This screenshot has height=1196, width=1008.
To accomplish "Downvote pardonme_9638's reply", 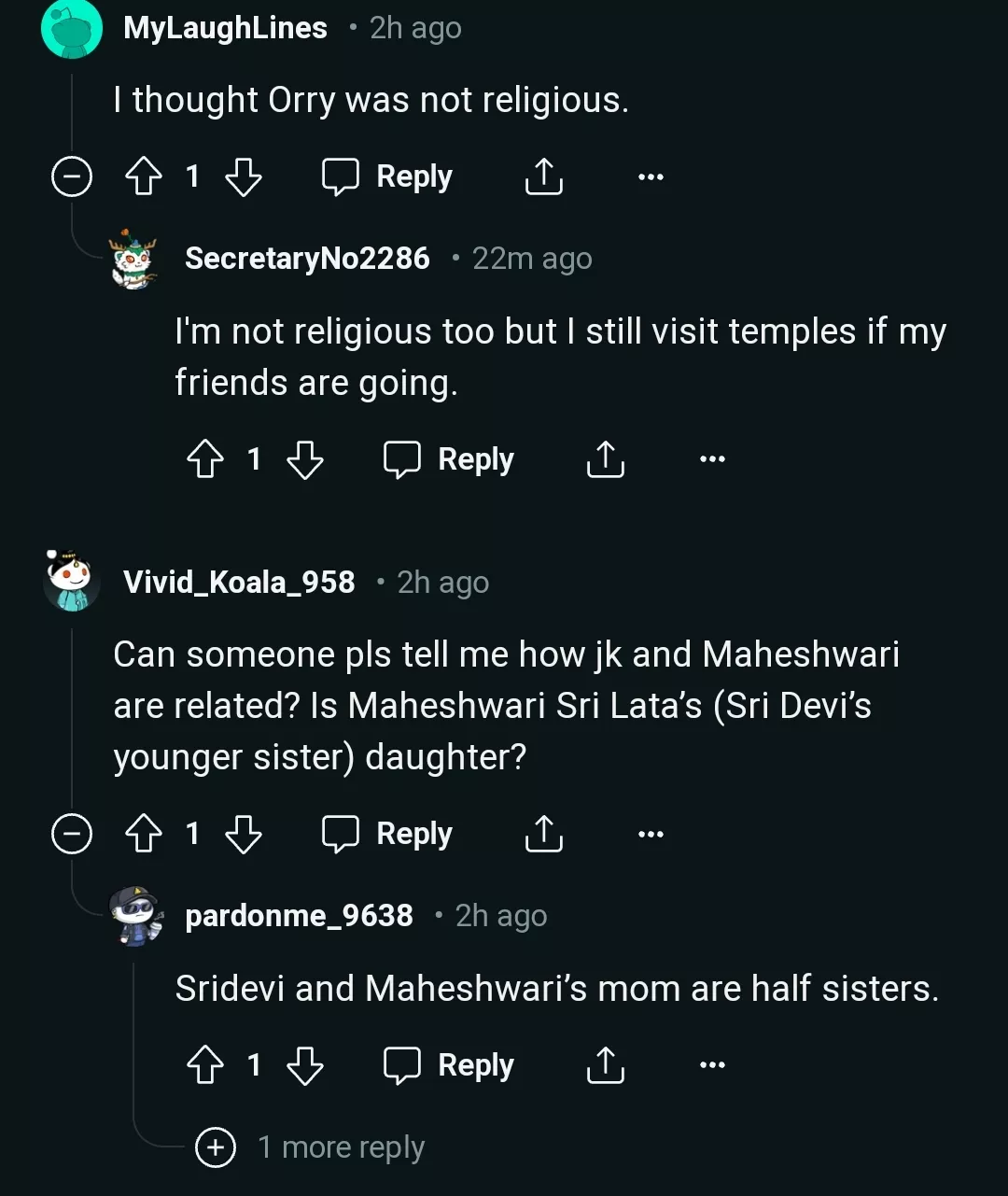I will [305, 1065].
